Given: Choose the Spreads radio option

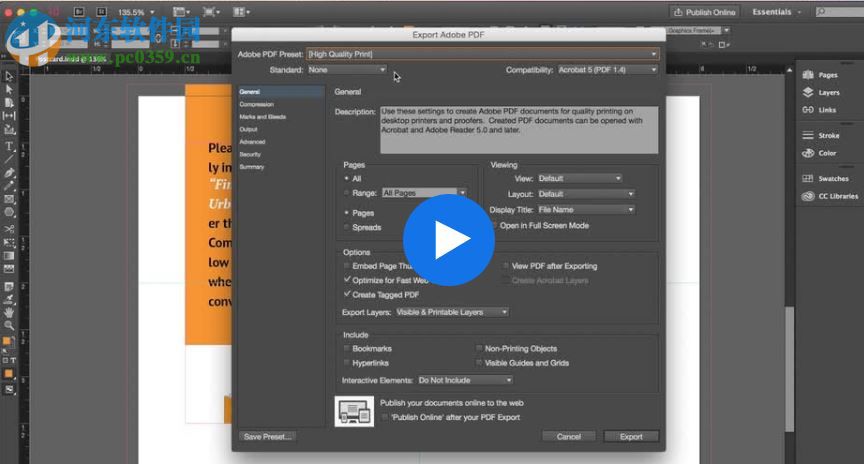Looking at the screenshot, I should tap(347, 227).
